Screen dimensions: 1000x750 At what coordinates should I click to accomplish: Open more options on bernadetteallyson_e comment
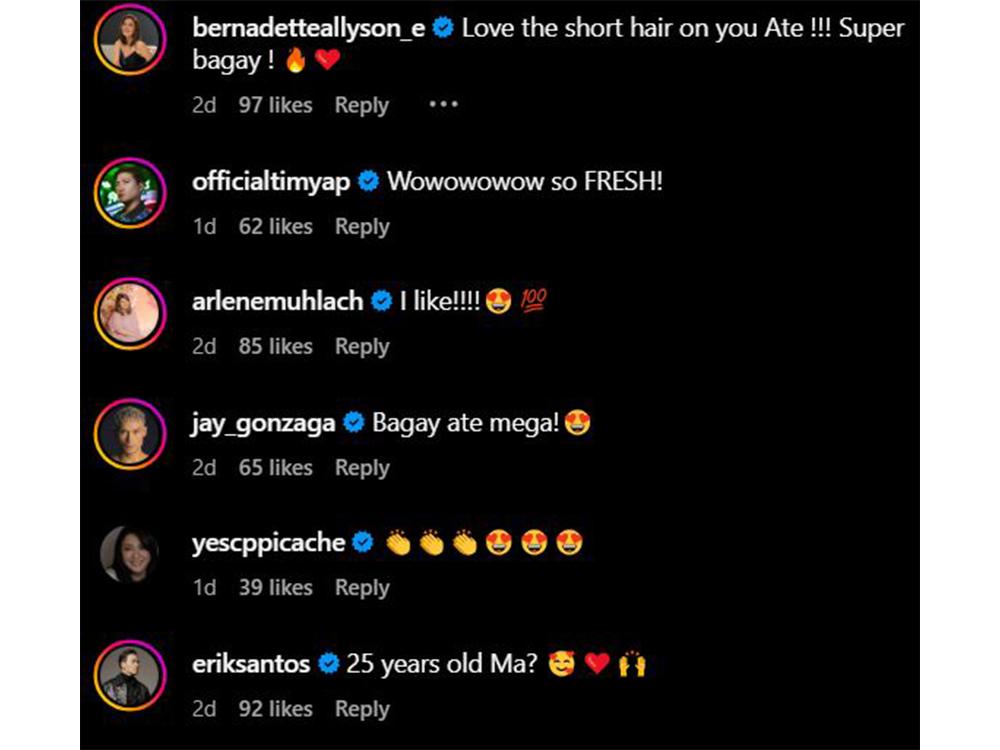[x=442, y=105]
